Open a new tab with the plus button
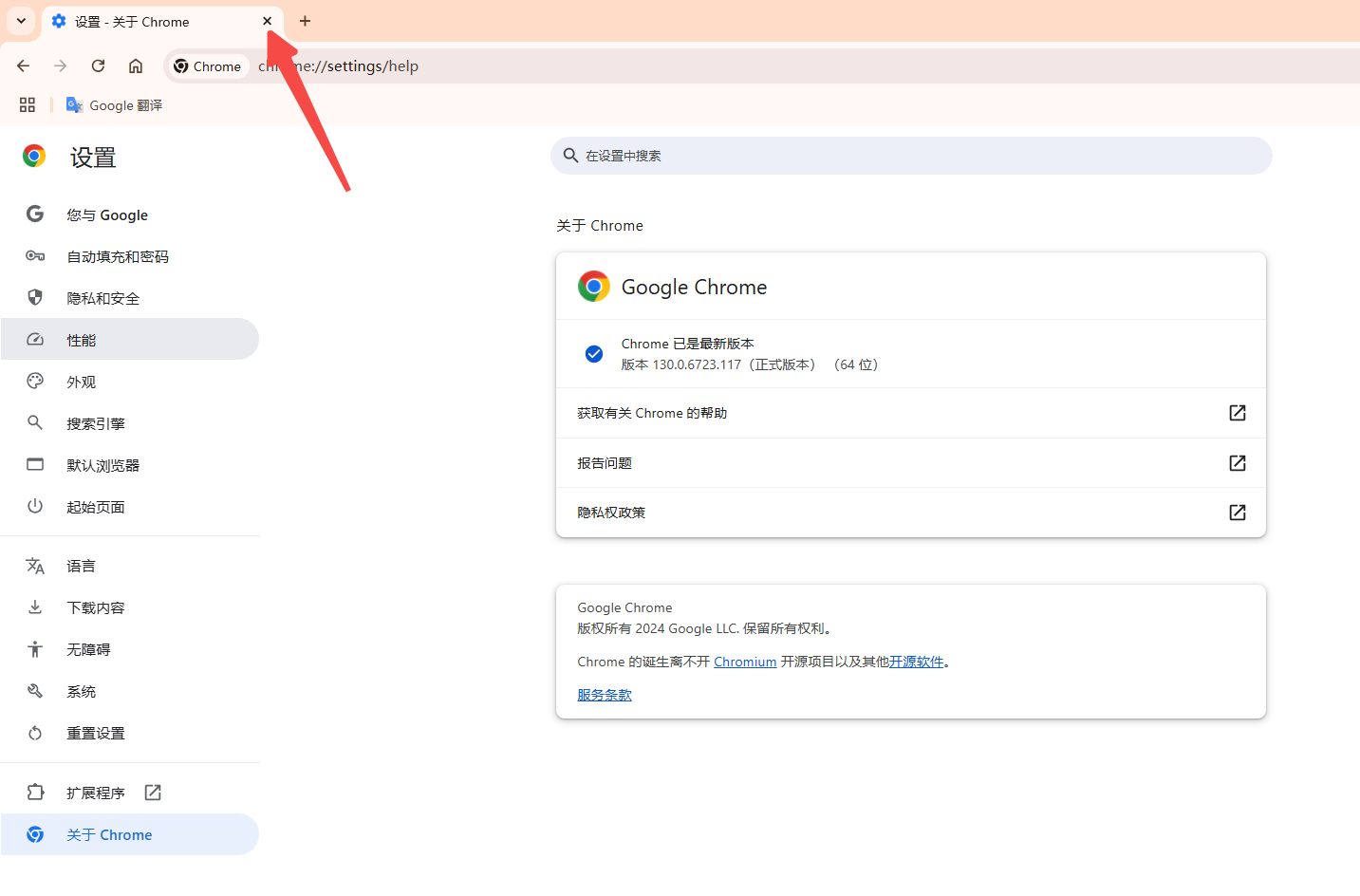The width and height of the screenshot is (1360, 896). (x=305, y=21)
